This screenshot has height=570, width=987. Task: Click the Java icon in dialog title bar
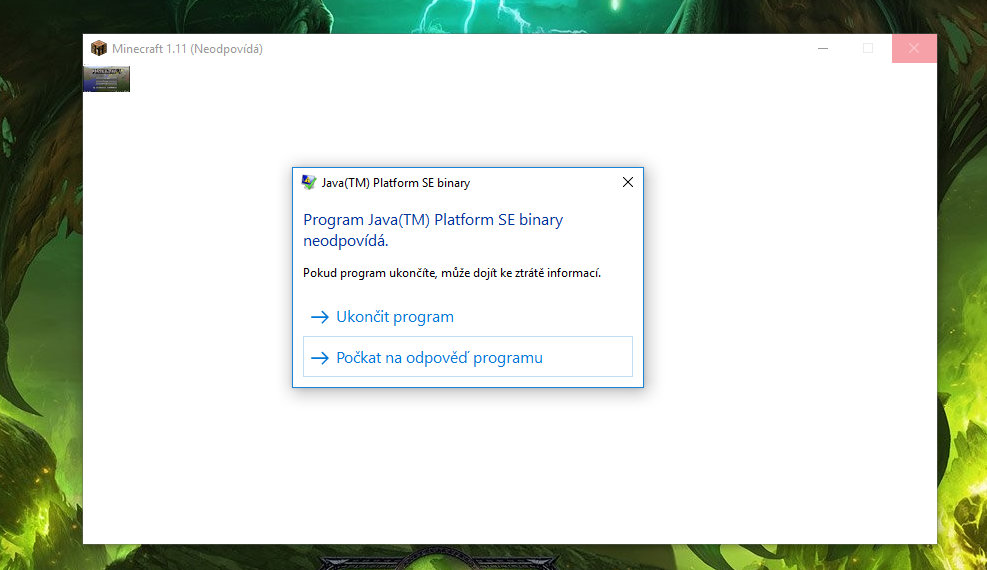pos(308,182)
